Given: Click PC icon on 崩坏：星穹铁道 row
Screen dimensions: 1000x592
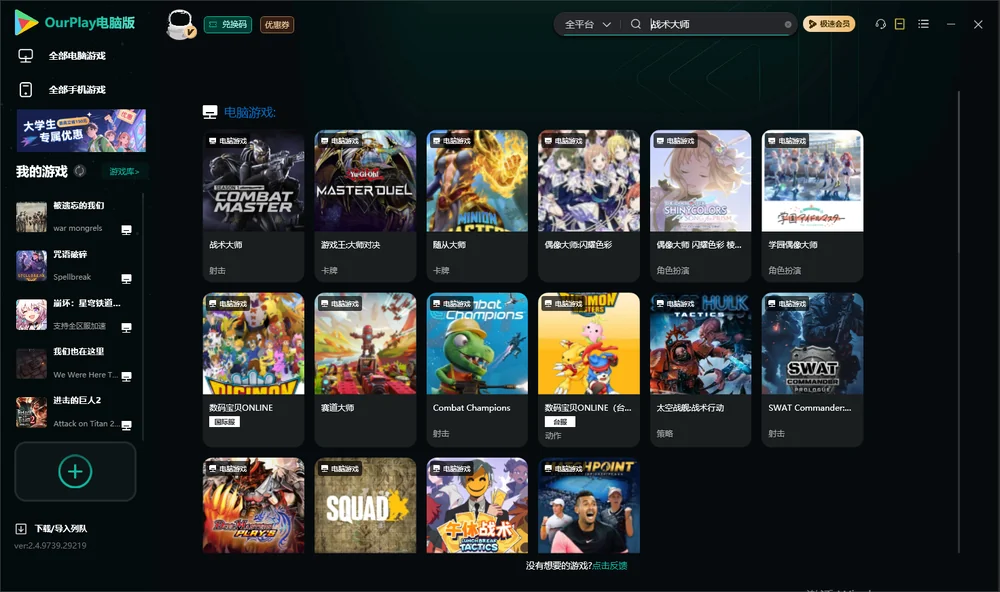Looking at the screenshot, I should coord(126,327).
